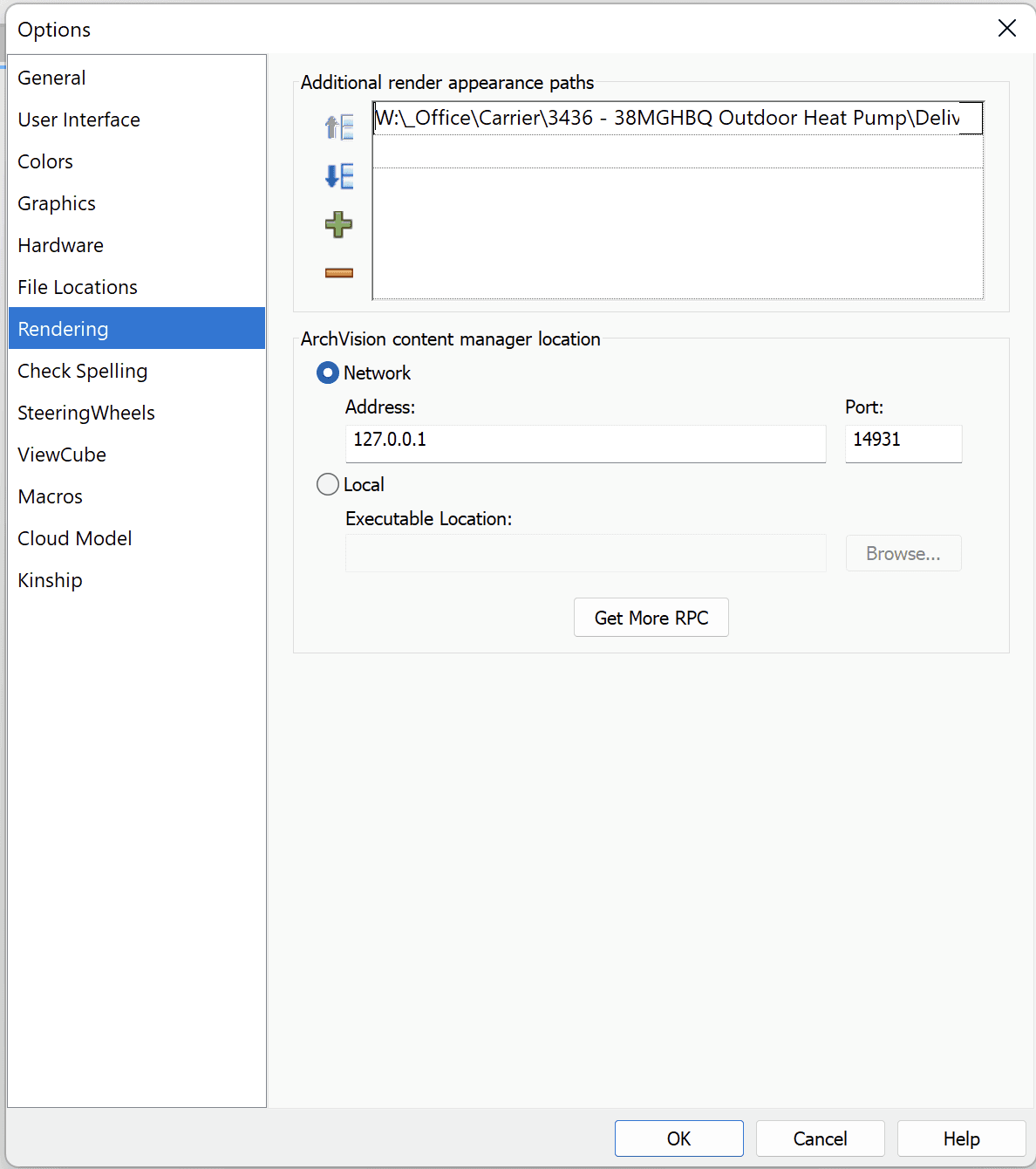Add a new render appearance path
Viewport: 1036px width, 1169px height.
[338, 224]
